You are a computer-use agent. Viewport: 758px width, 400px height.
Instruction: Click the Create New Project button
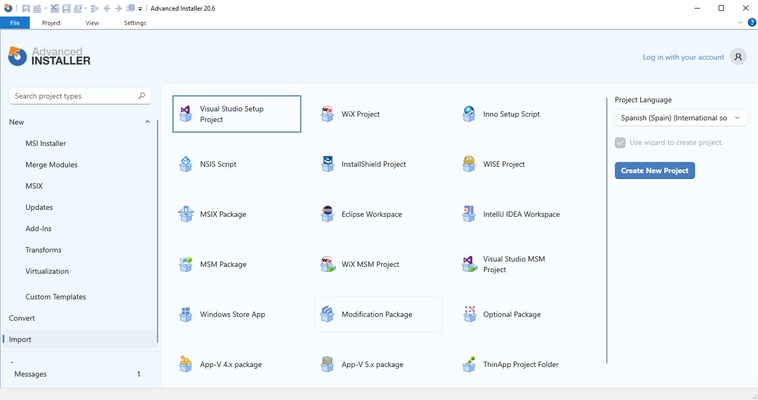[655, 170]
